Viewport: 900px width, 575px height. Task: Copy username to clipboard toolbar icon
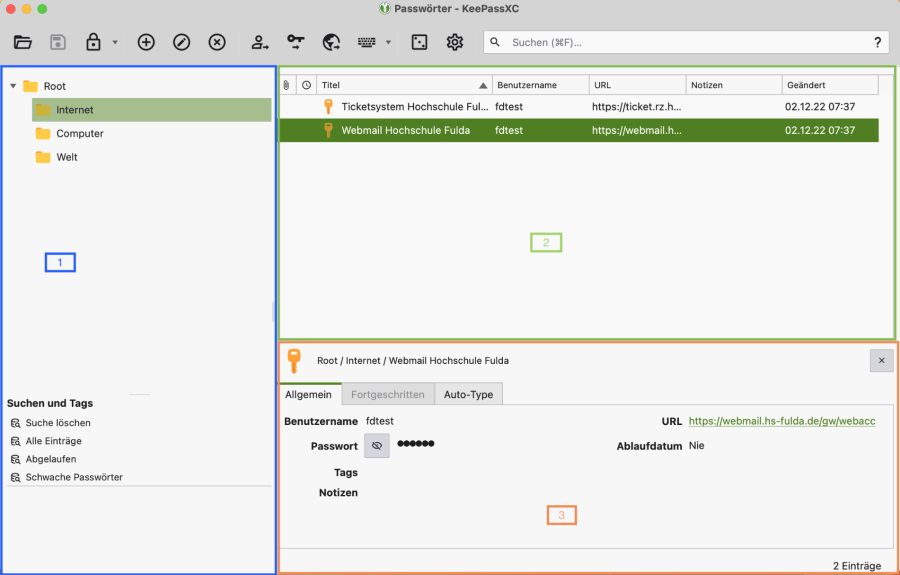pos(260,42)
